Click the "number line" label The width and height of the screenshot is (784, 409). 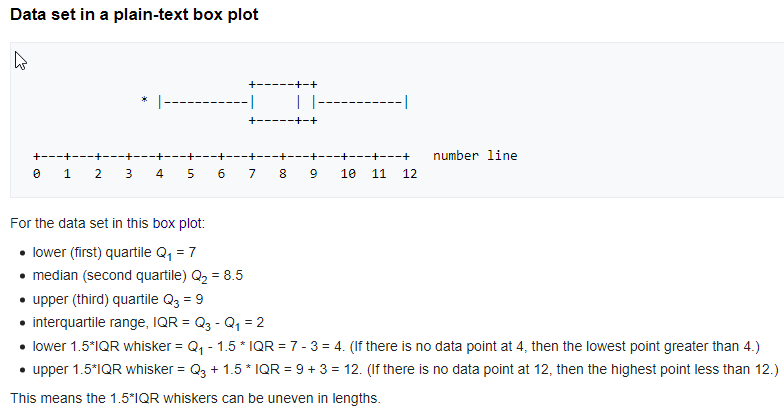(x=475, y=156)
